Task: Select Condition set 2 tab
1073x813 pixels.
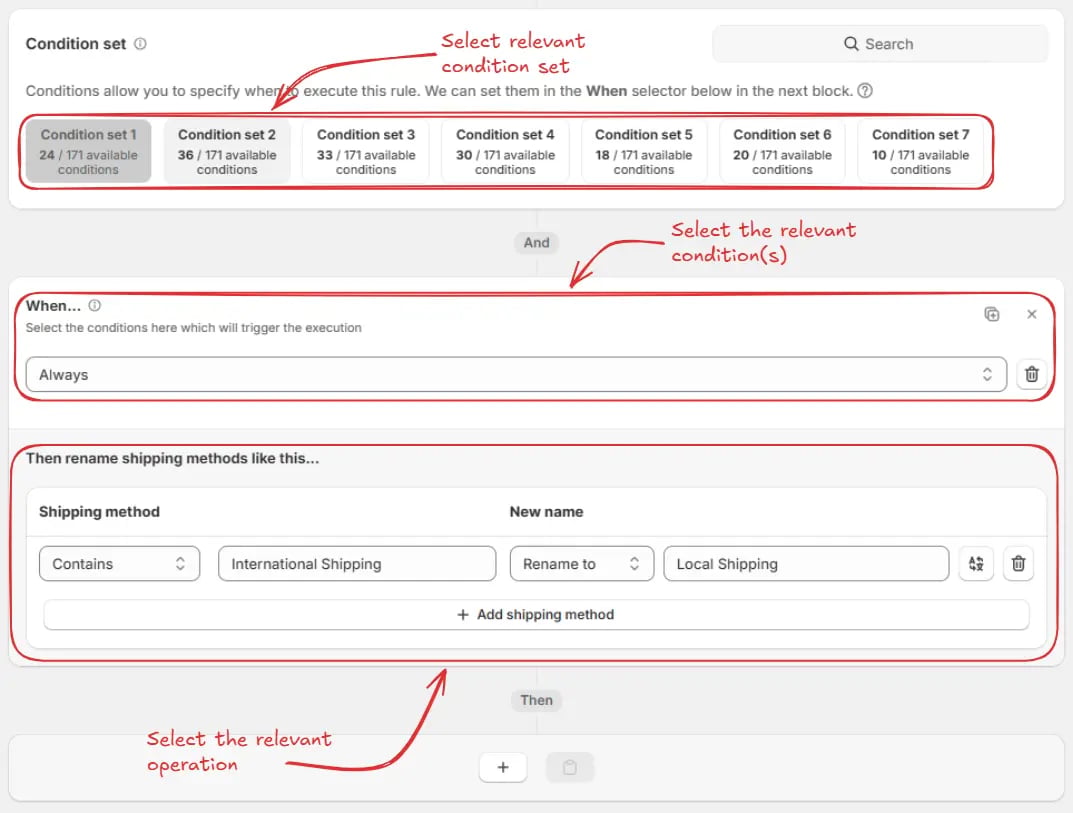Action: 227,151
